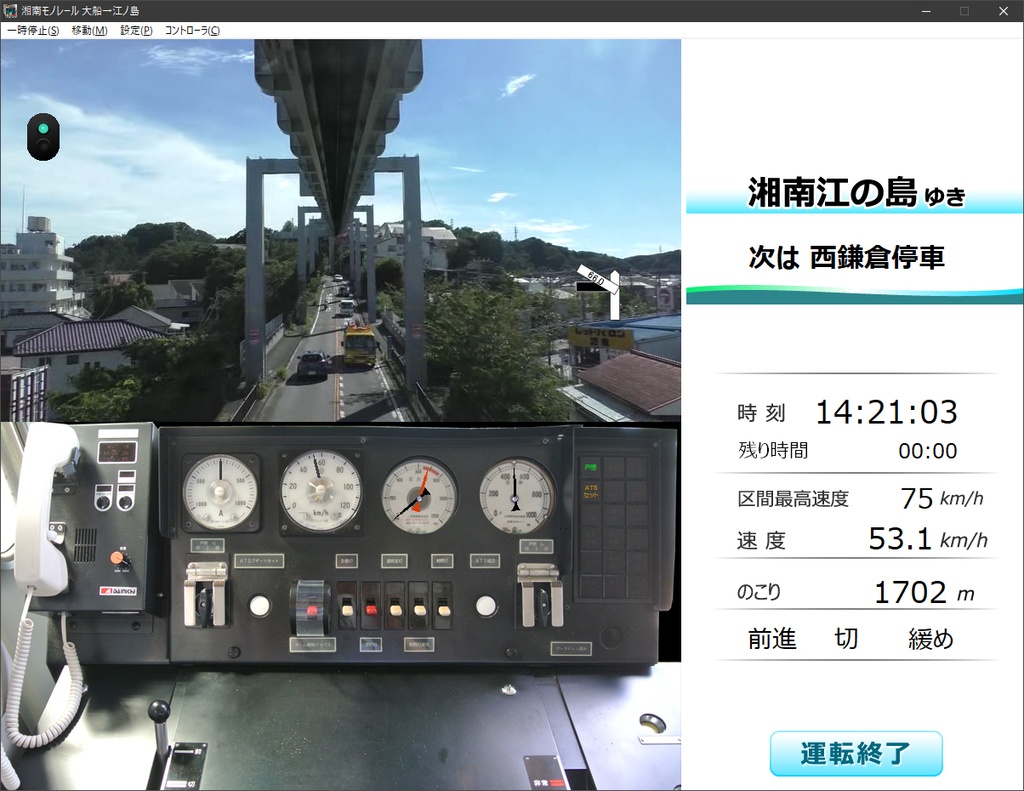The width and height of the screenshot is (1024, 791).
Task: Click the ATSセット indicator lamp
Action: [x=591, y=493]
